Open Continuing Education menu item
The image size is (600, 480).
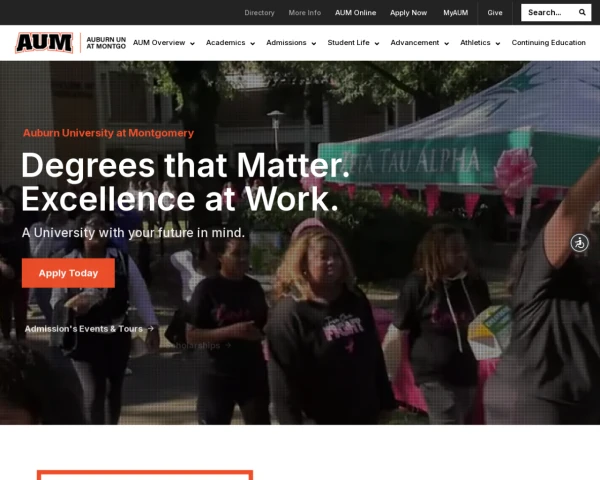tap(548, 42)
